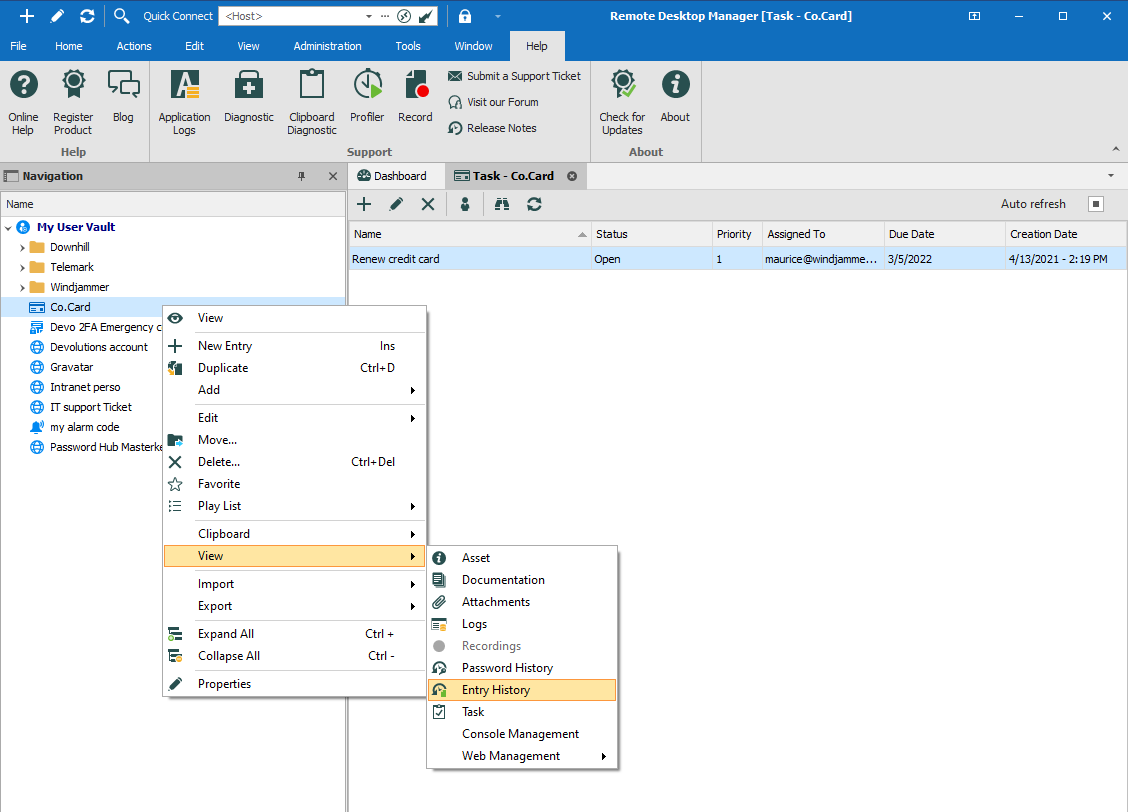Image resolution: width=1128 pixels, height=812 pixels.
Task: Pin the Navigation panel
Action: point(302,176)
